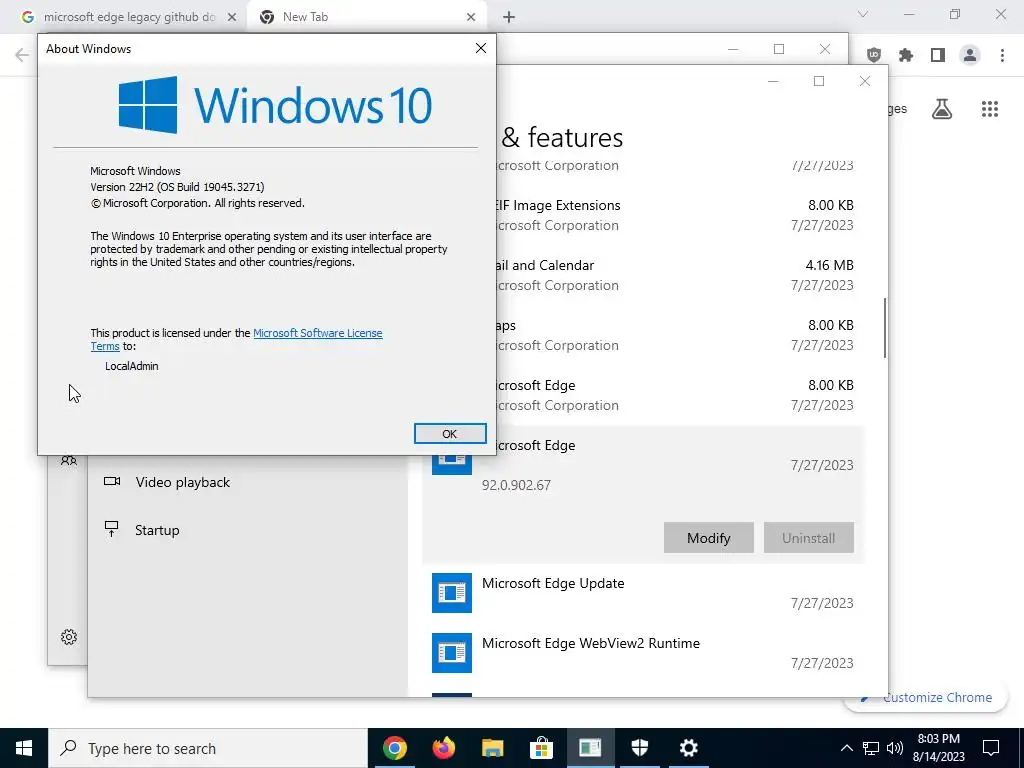
Task: Open the Google apps grid
Action: point(990,109)
